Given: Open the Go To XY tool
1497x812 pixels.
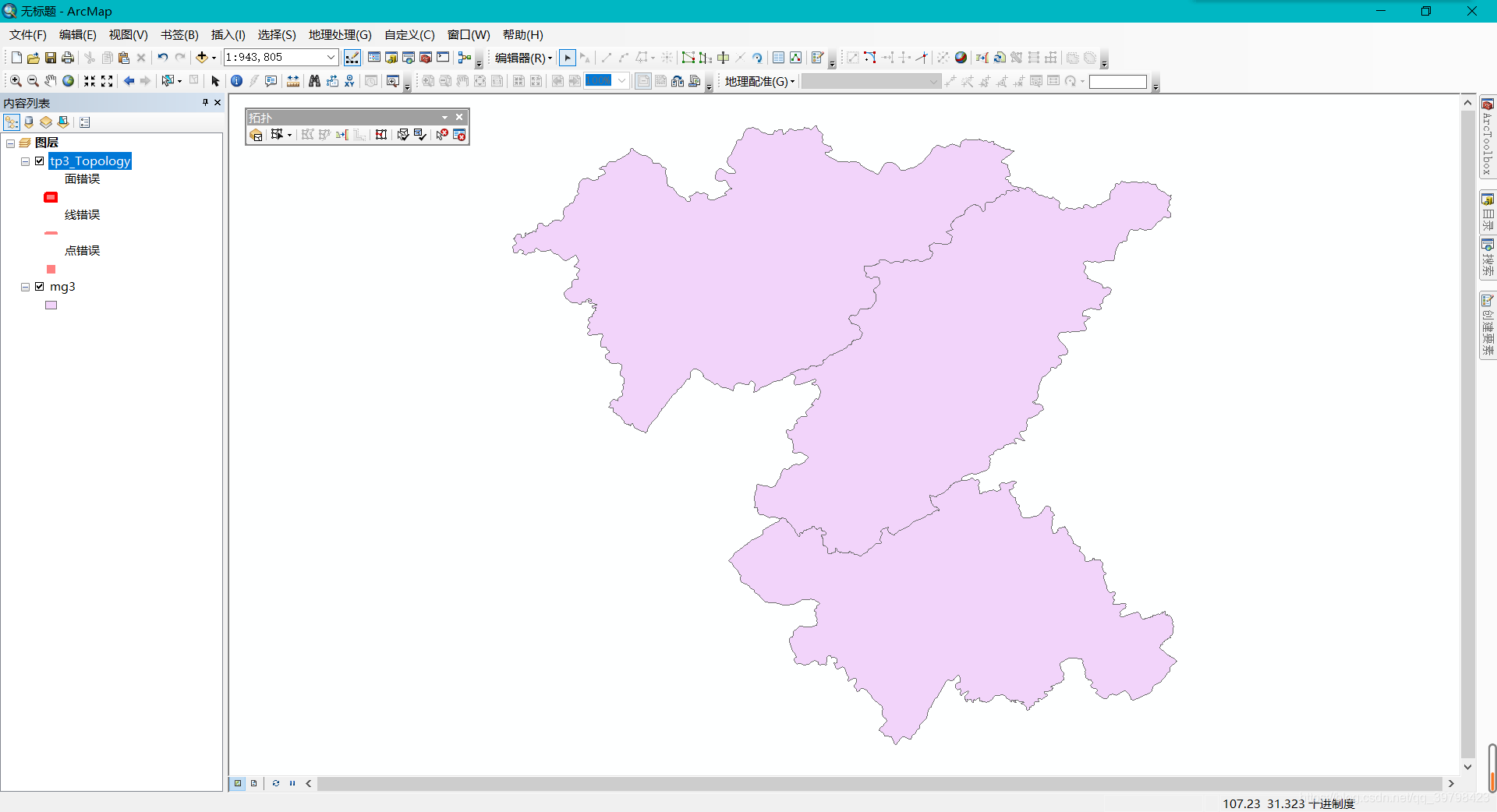Looking at the screenshot, I should (x=349, y=81).
